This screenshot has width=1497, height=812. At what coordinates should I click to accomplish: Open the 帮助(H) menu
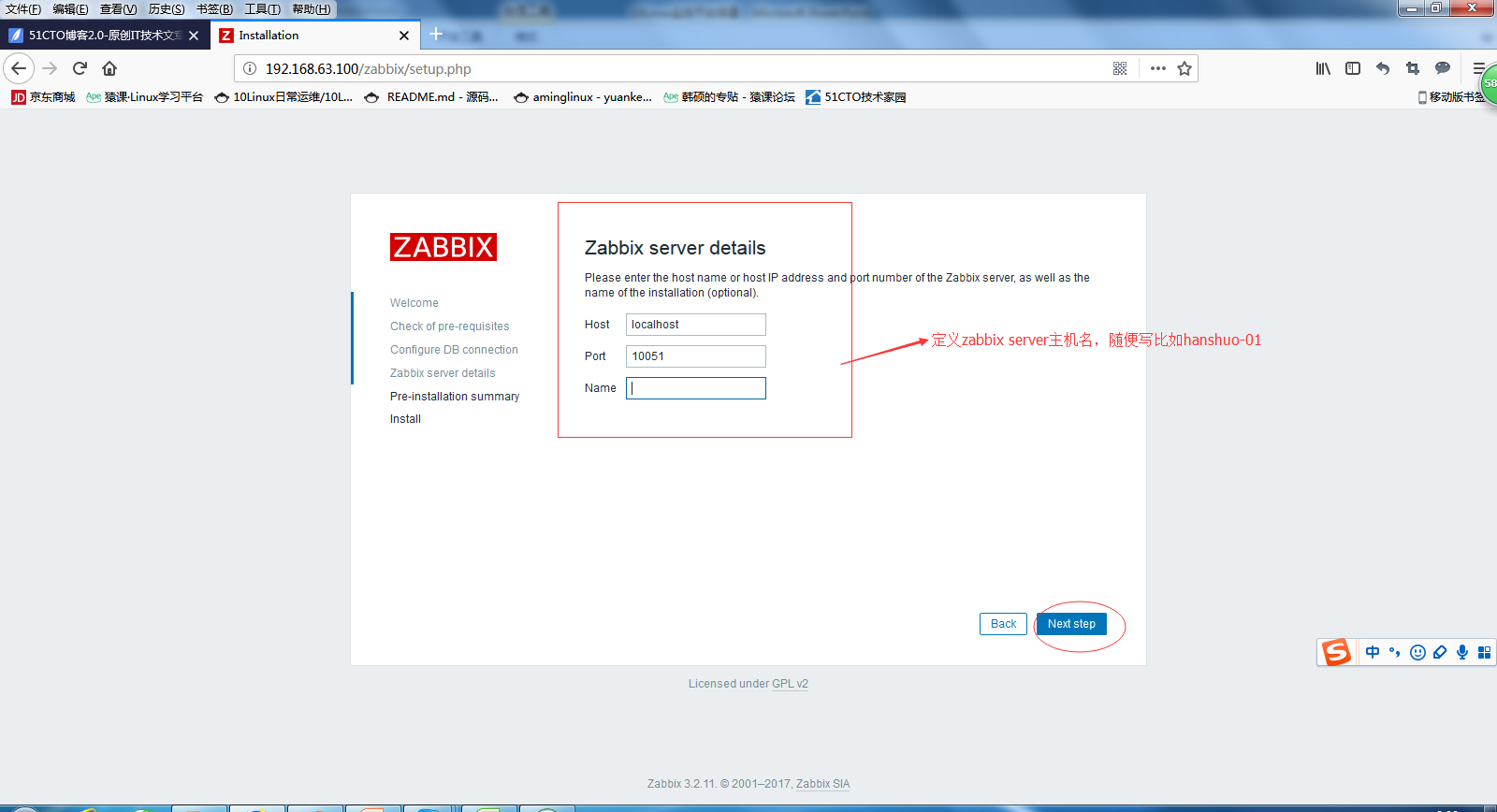311,9
